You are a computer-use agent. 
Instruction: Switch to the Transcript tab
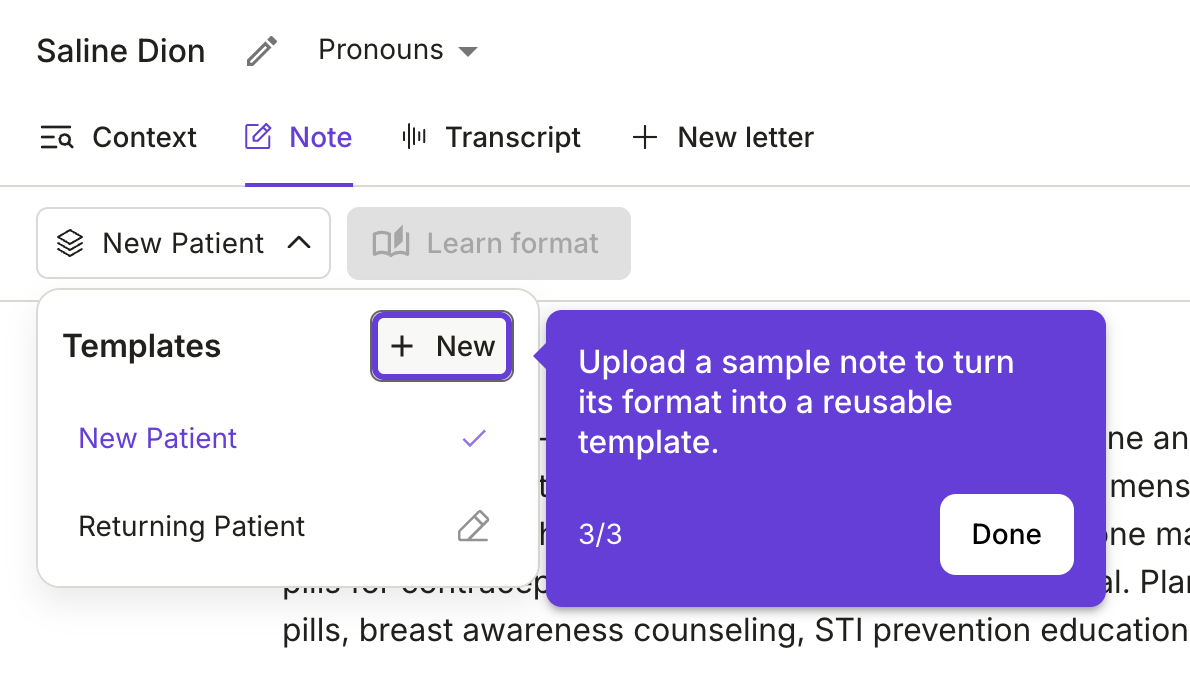click(513, 137)
